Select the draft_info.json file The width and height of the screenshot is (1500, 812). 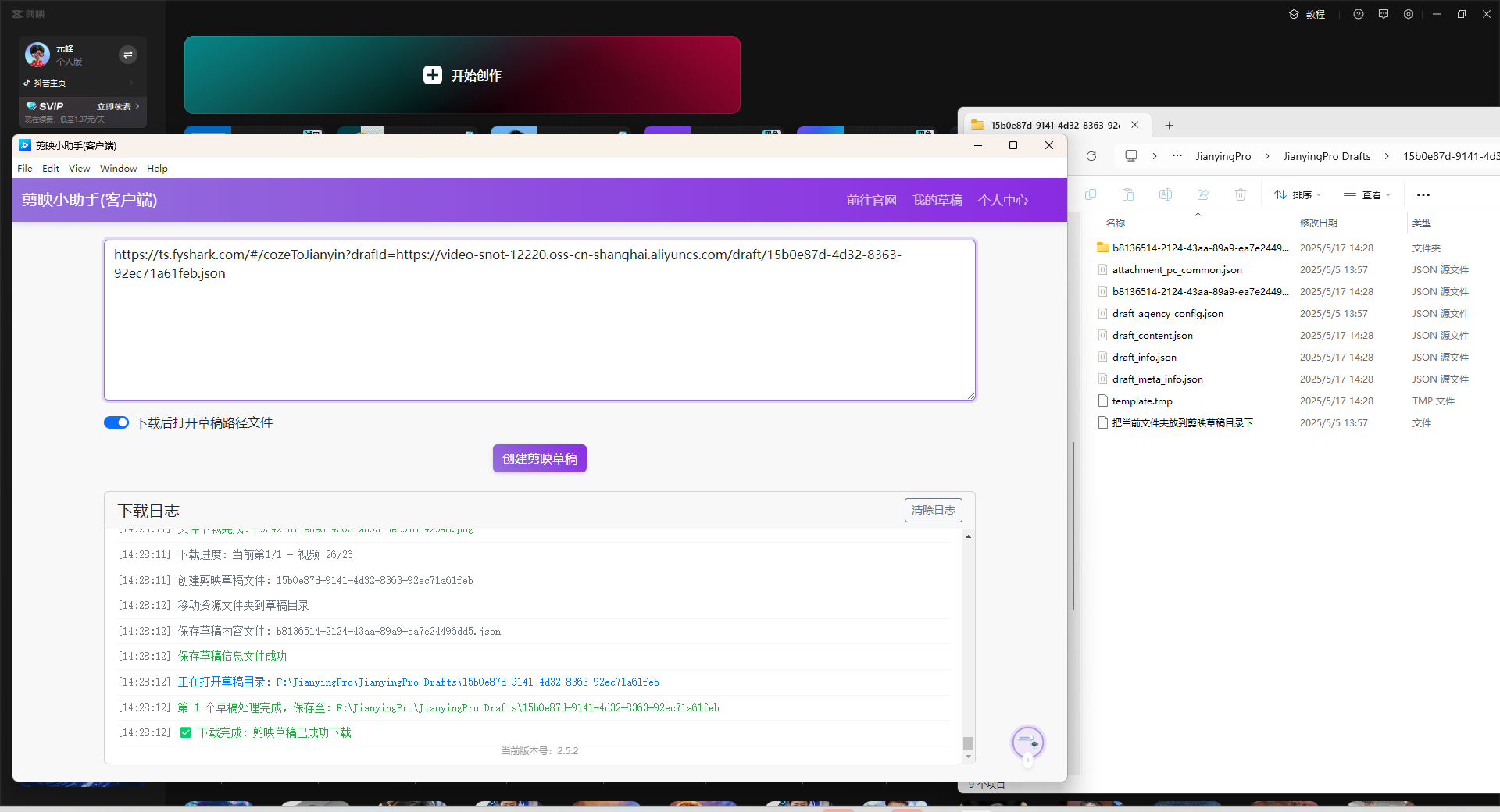click(x=1145, y=357)
